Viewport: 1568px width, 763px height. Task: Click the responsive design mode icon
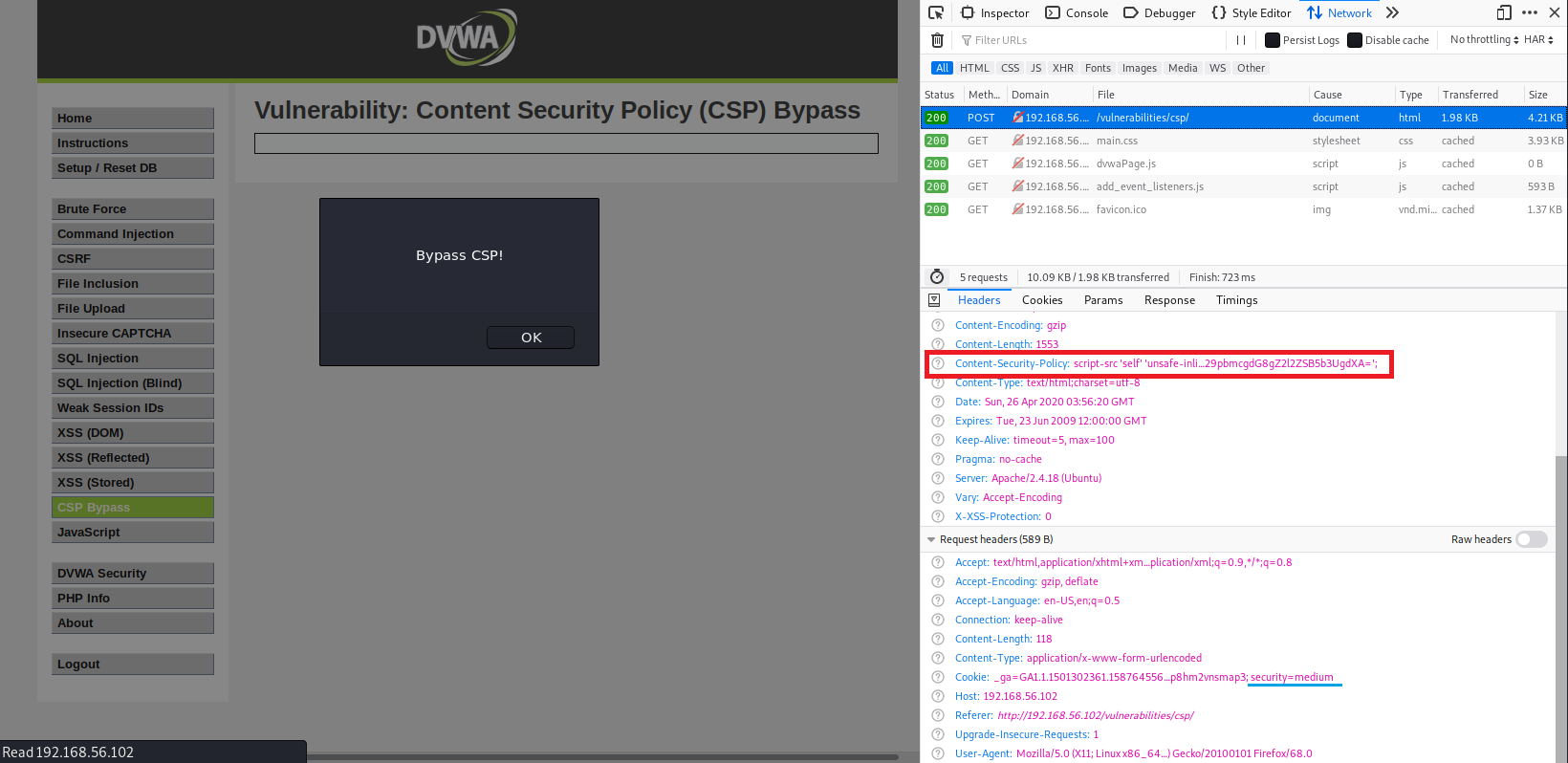pyautogui.click(x=1503, y=12)
